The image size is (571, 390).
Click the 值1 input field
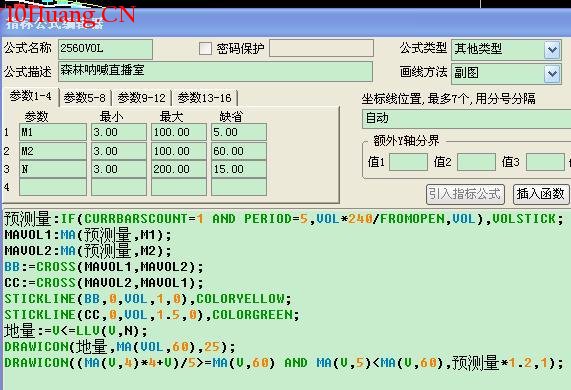pyautogui.click(x=408, y=162)
